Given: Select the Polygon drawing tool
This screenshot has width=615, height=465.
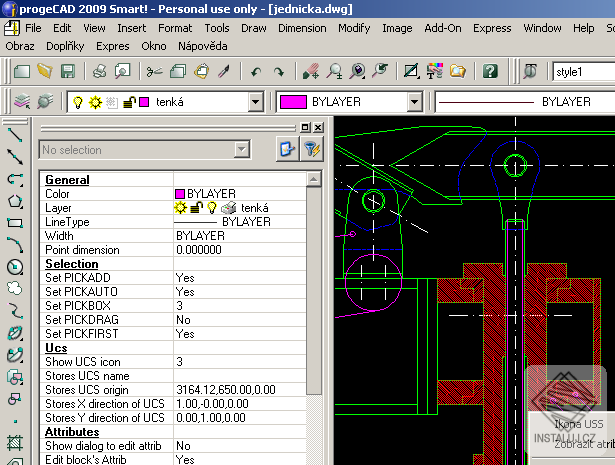Looking at the screenshot, I should [15, 200].
